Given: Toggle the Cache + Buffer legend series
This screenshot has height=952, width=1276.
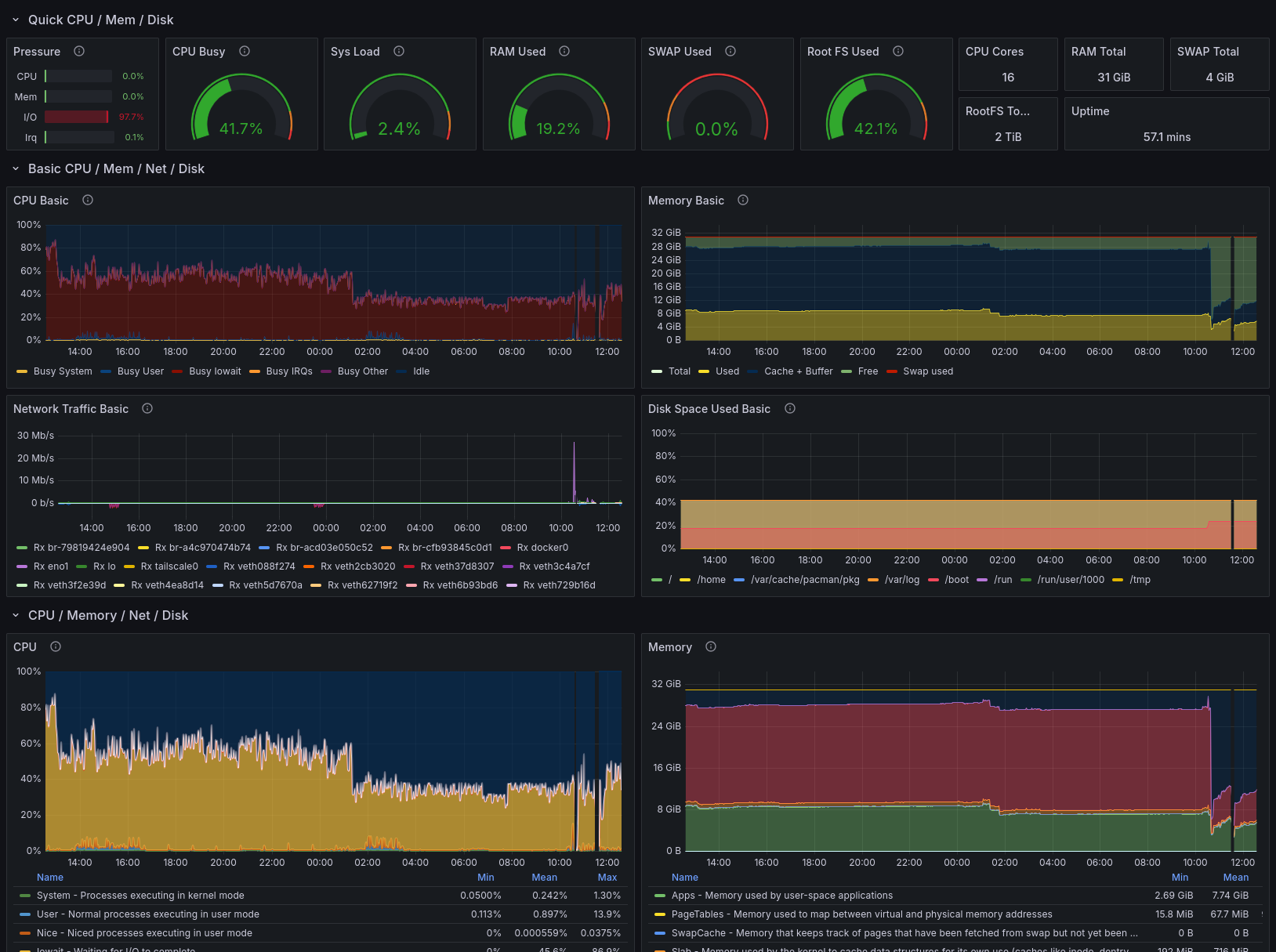Looking at the screenshot, I should pyautogui.click(x=798, y=371).
